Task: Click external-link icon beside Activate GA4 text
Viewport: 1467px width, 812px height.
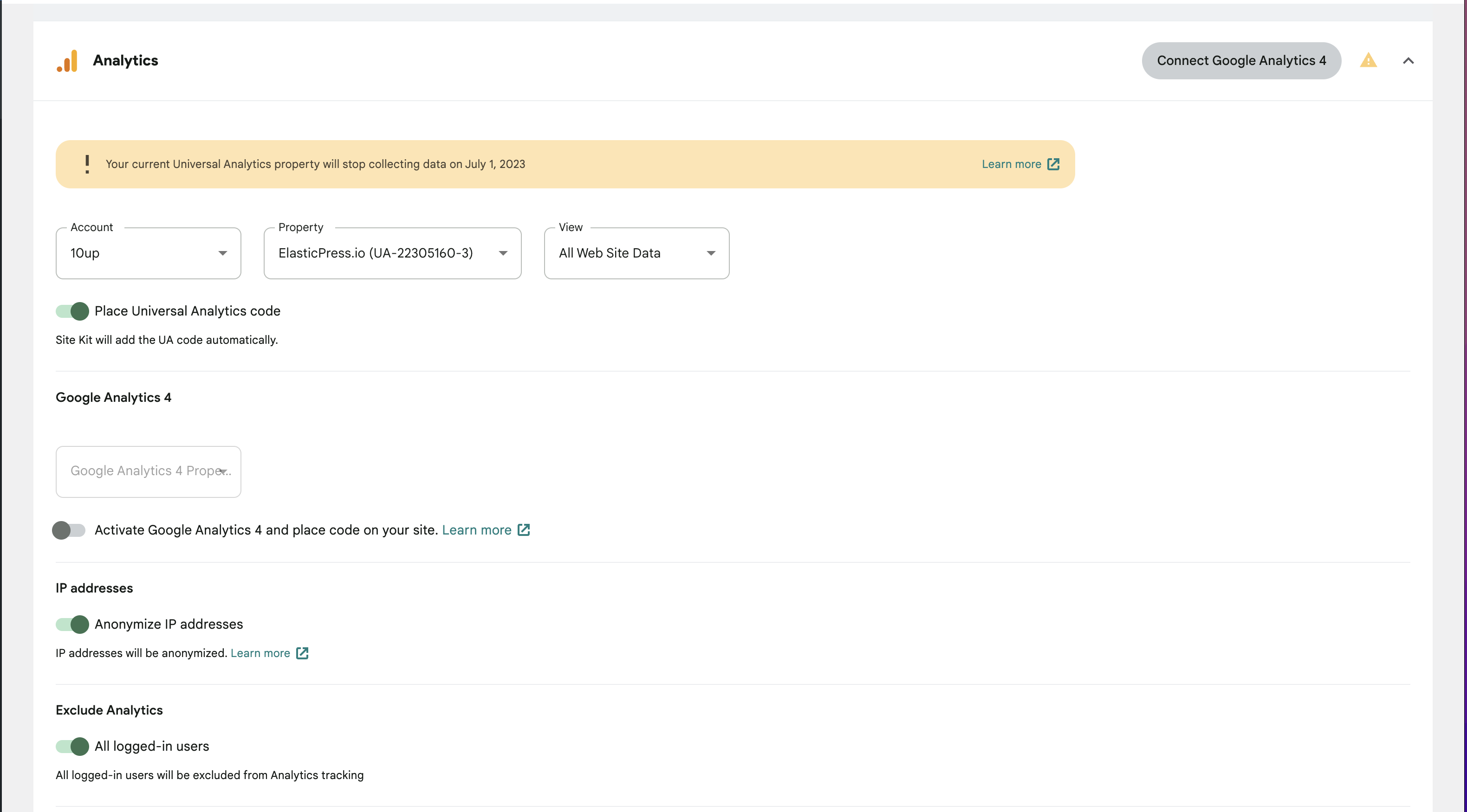Action: tap(523, 530)
